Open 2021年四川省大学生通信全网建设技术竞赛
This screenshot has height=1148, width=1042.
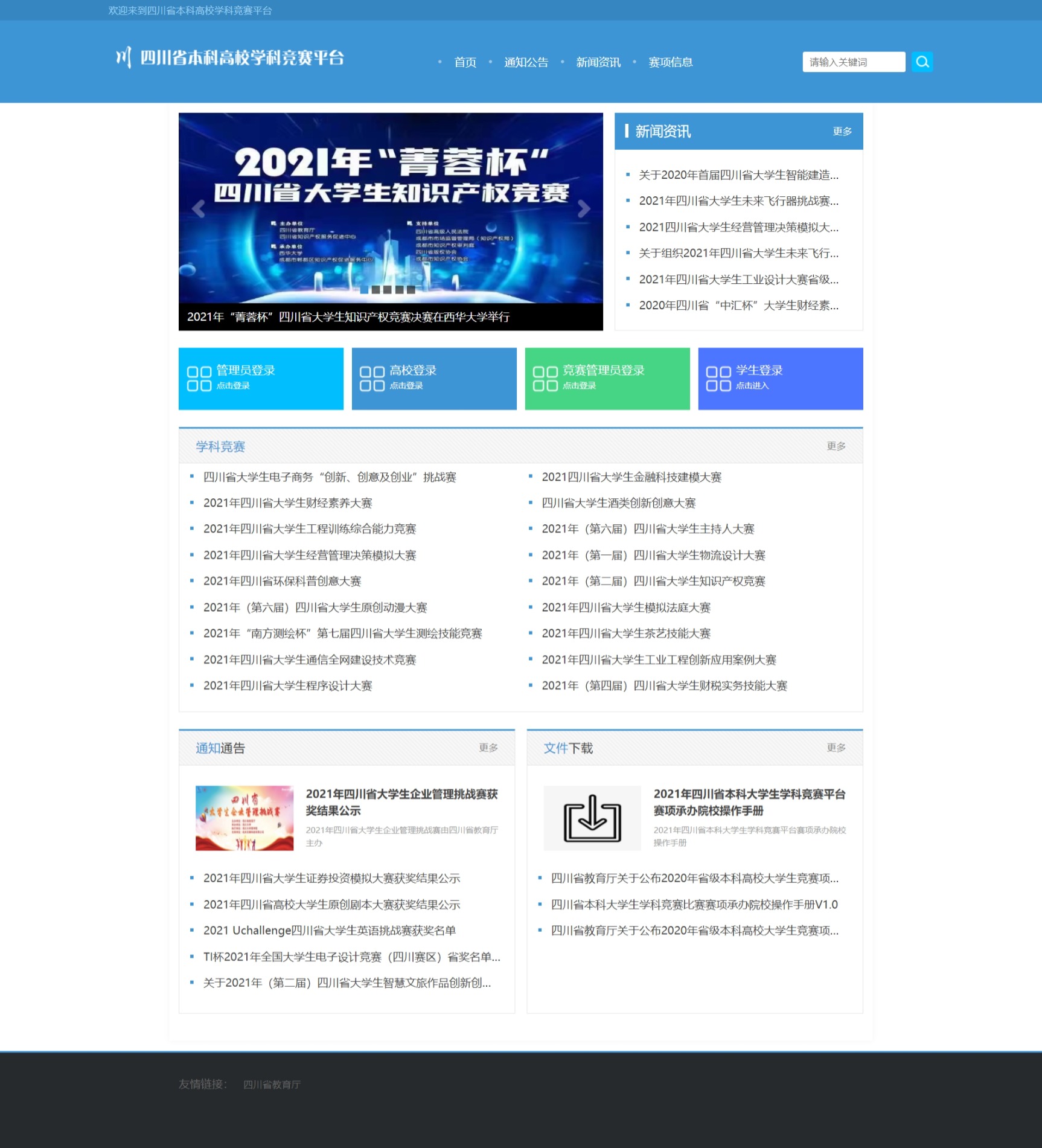pos(310,660)
